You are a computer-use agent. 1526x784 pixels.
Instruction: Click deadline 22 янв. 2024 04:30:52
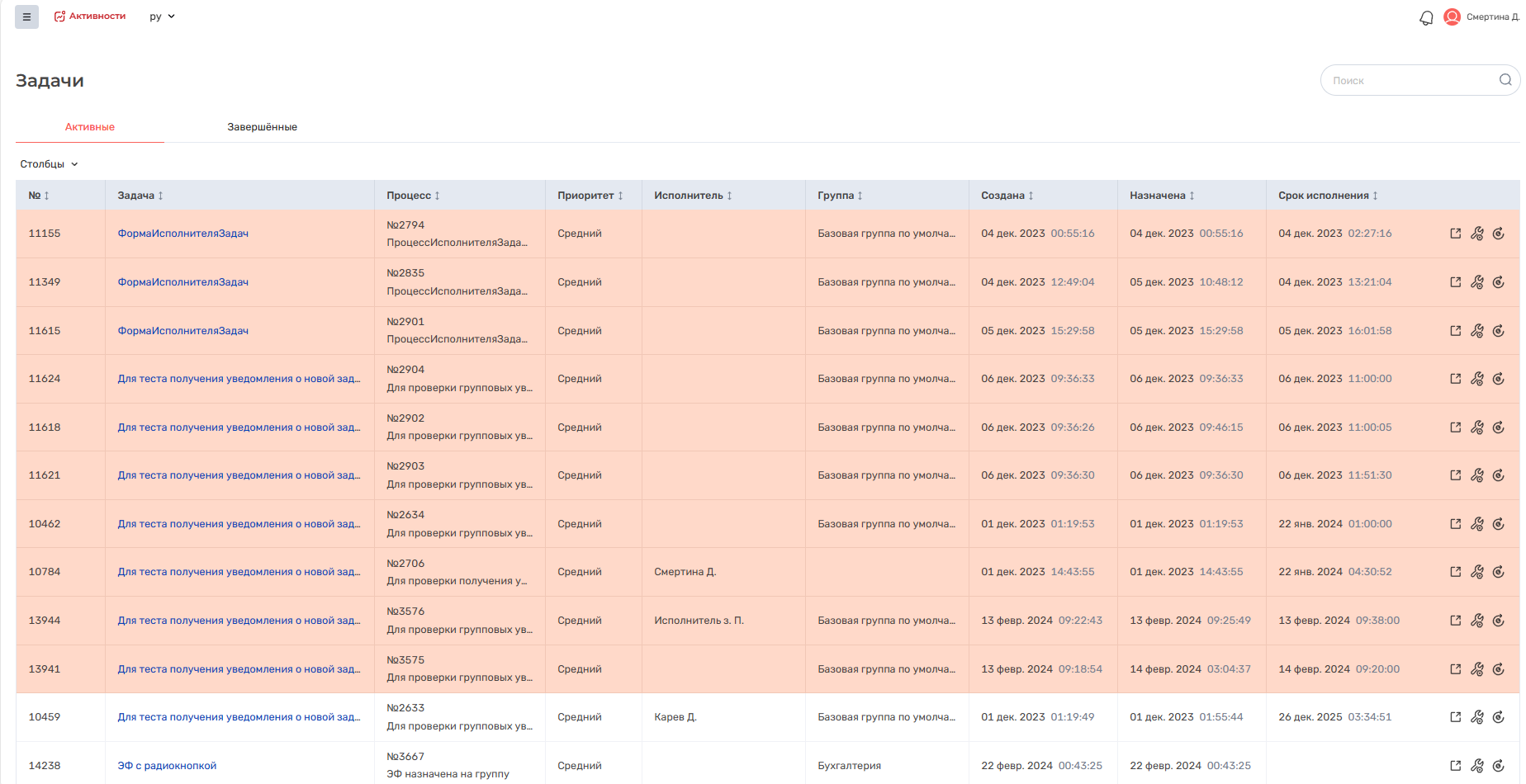(x=1334, y=572)
